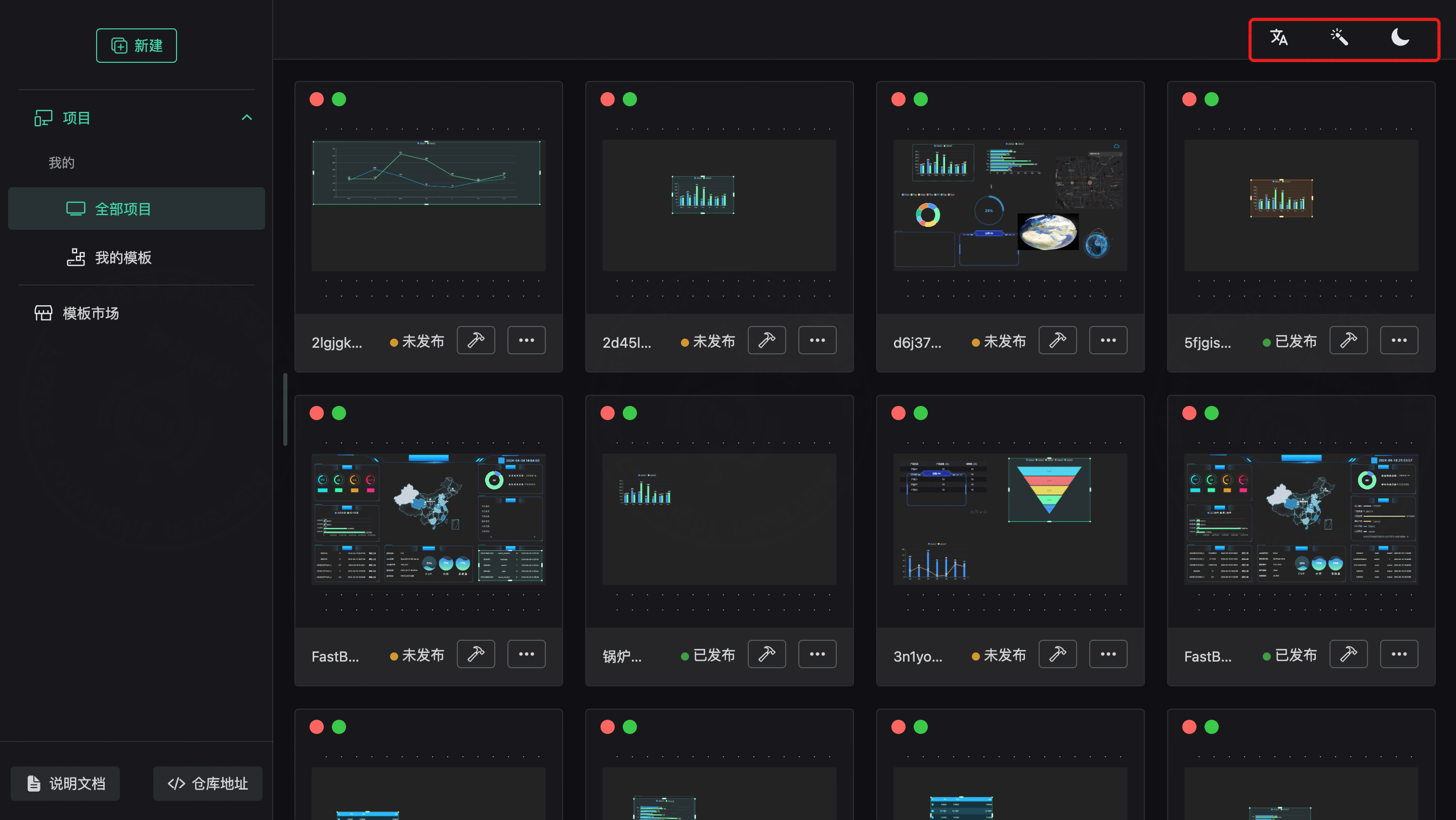Edit the published FastB... project
This screenshot has width=1456, height=820.
click(1349, 654)
